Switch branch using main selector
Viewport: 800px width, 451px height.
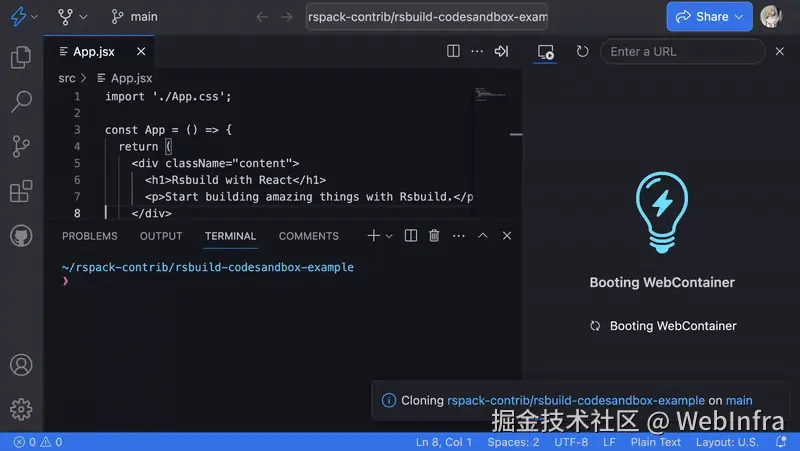pyautogui.click(x=135, y=17)
